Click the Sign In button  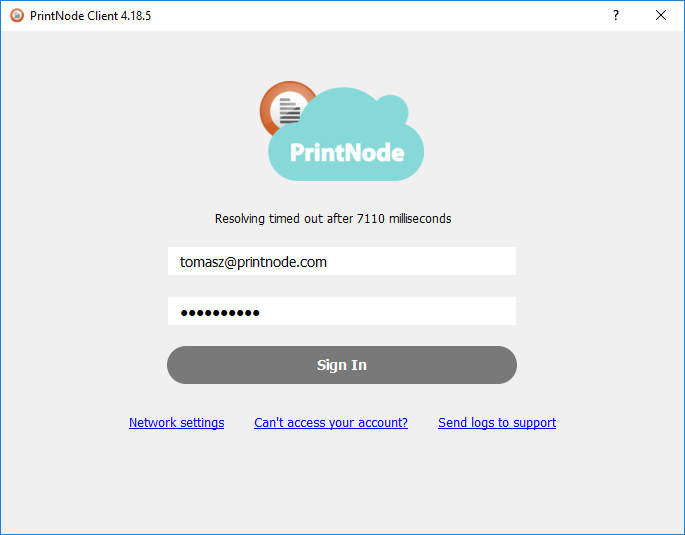pos(342,365)
